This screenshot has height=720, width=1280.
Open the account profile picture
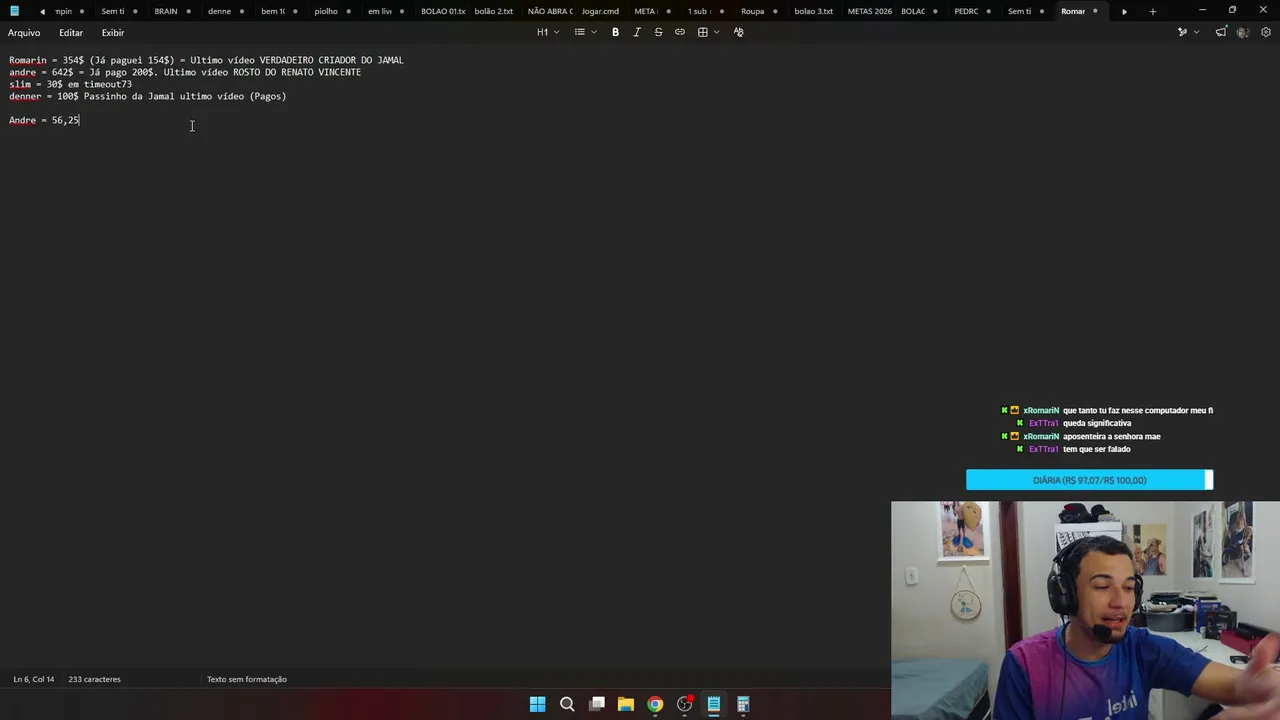pyautogui.click(x=1243, y=32)
